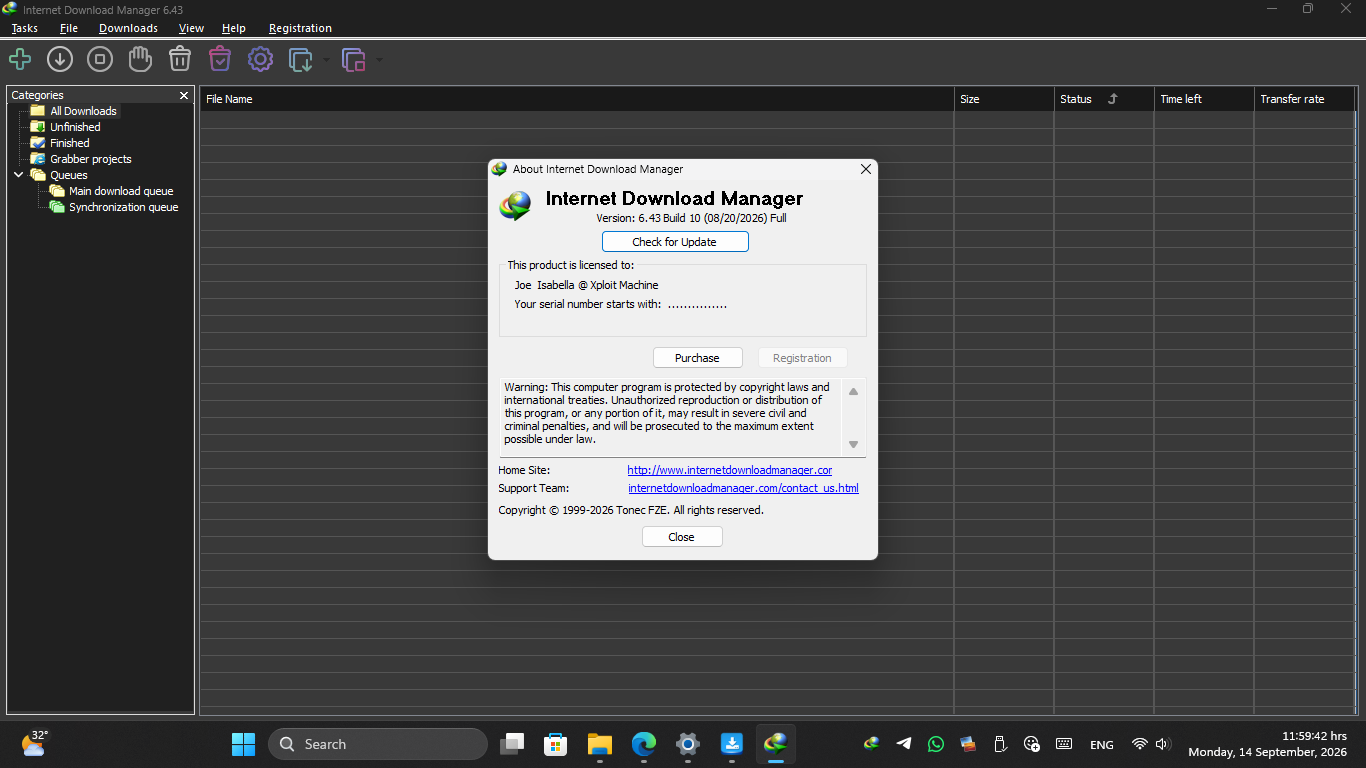This screenshot has width=1366, height=768.
Task: Click the "Version: 6.43 Build 10" text
Action: click(649, 218)
